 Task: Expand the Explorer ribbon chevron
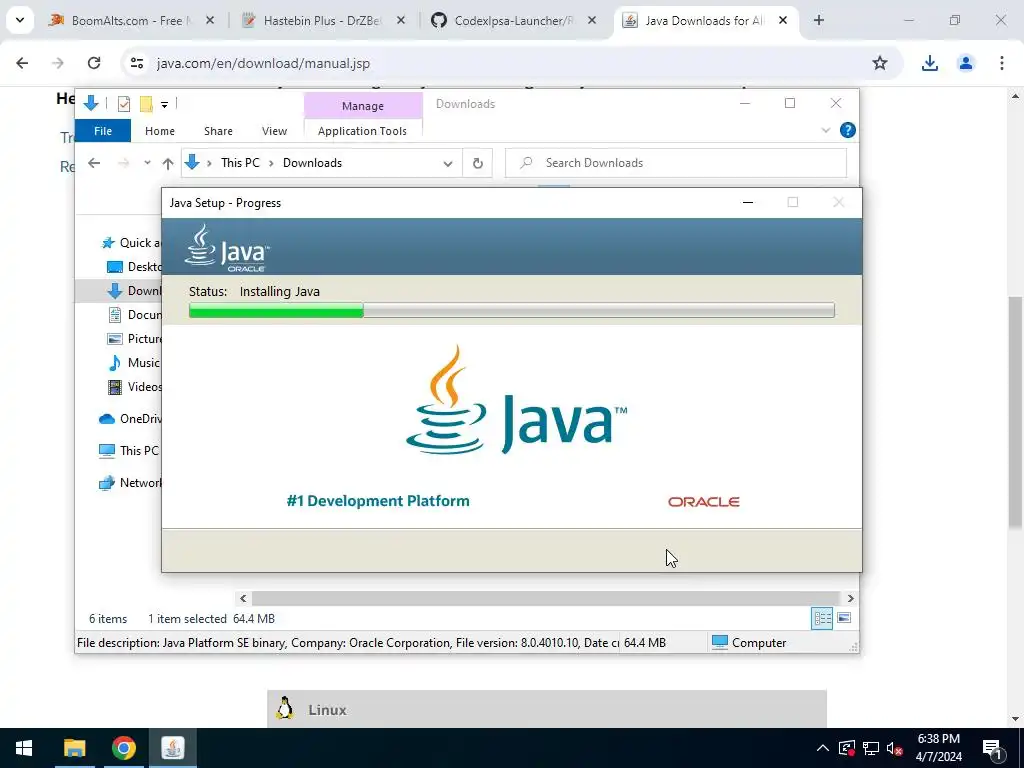[x=825, y=131]
